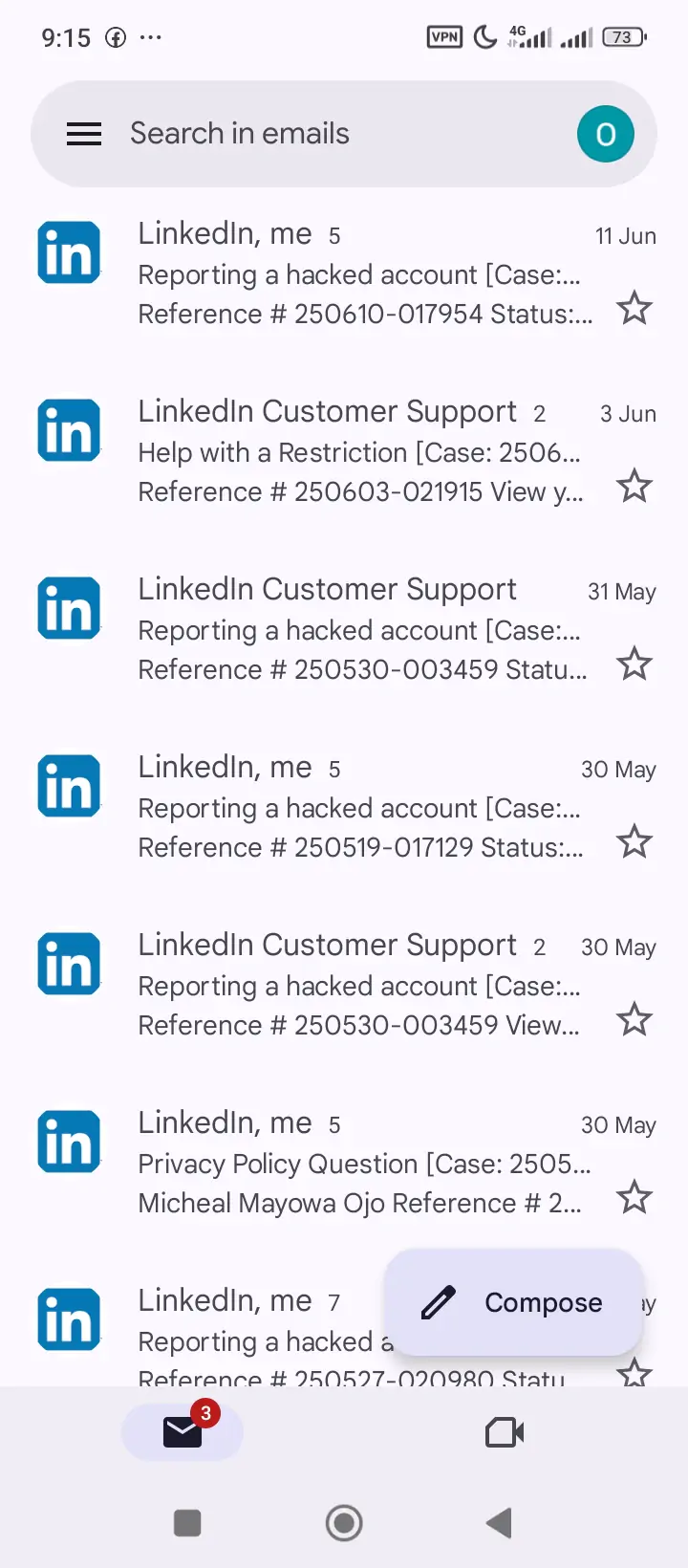Tap the teal account avatar

pos(605,134)
